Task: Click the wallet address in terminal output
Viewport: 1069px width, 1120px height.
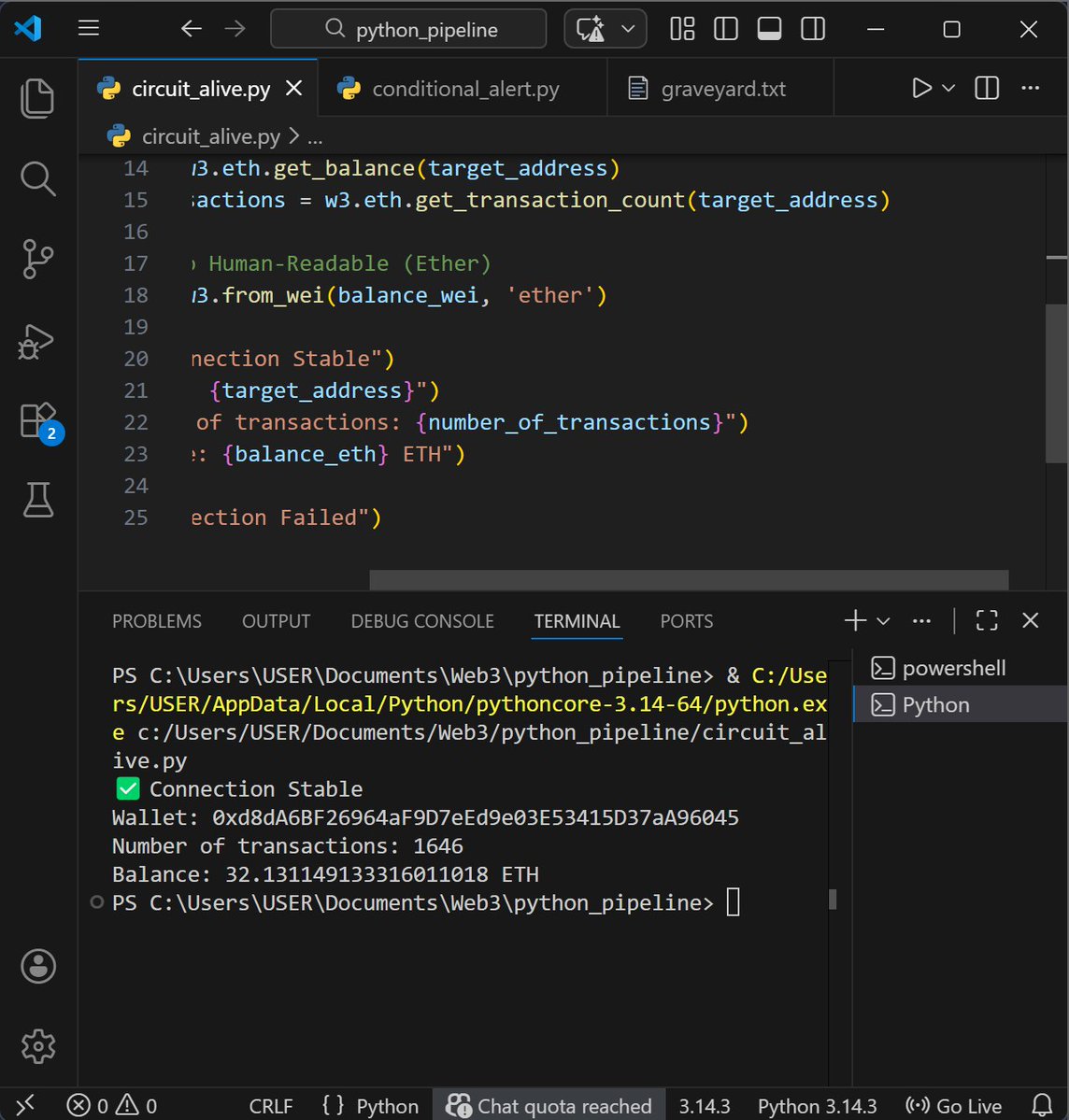Action: (x=476, y=817)
